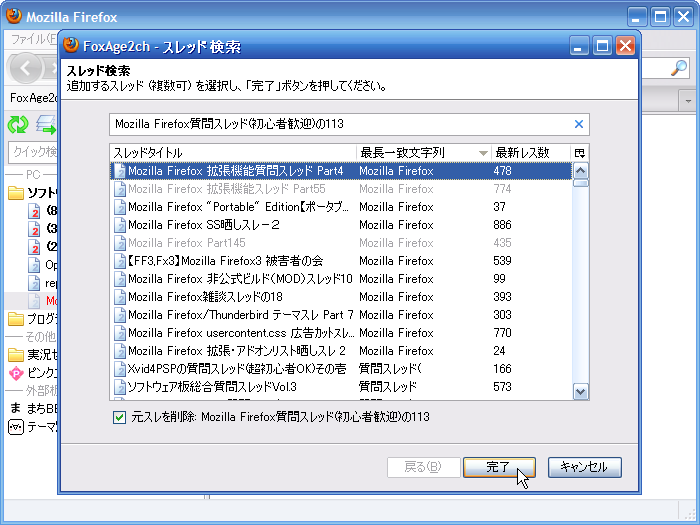
Task: Click the green refresh icon in sidebar
Action: click(x=18, y=124)
